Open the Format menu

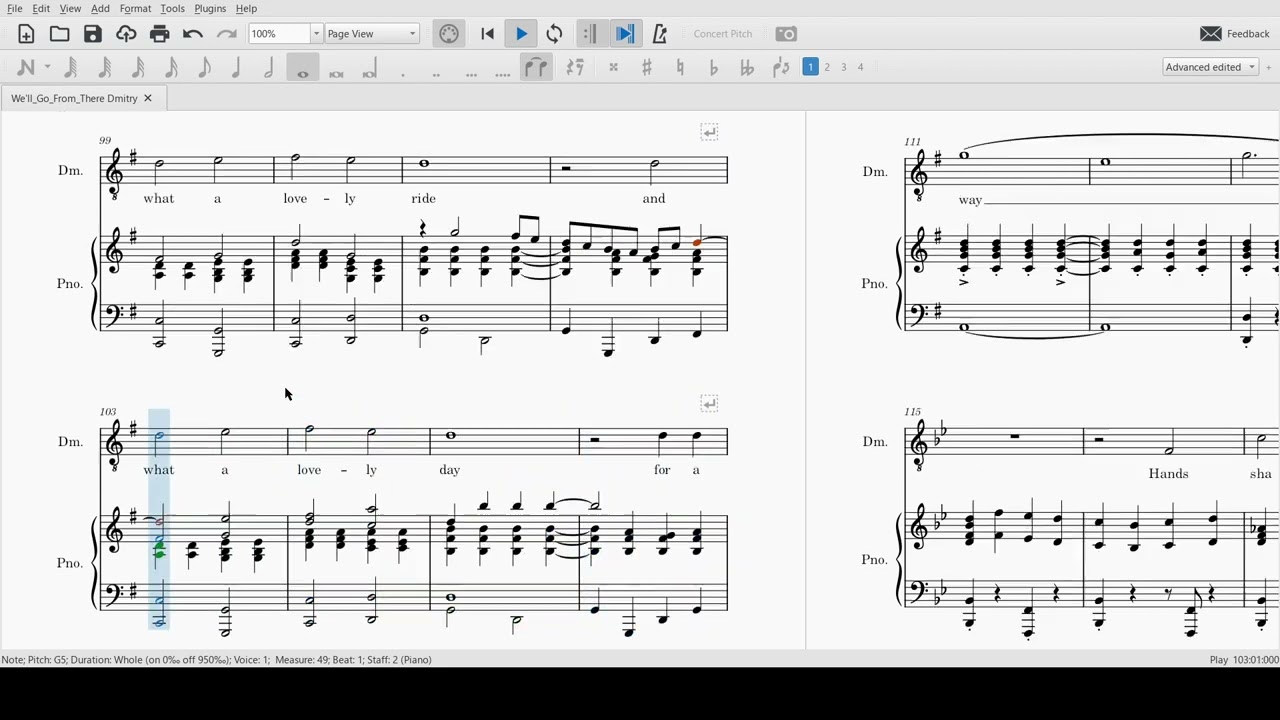point(135,8)
